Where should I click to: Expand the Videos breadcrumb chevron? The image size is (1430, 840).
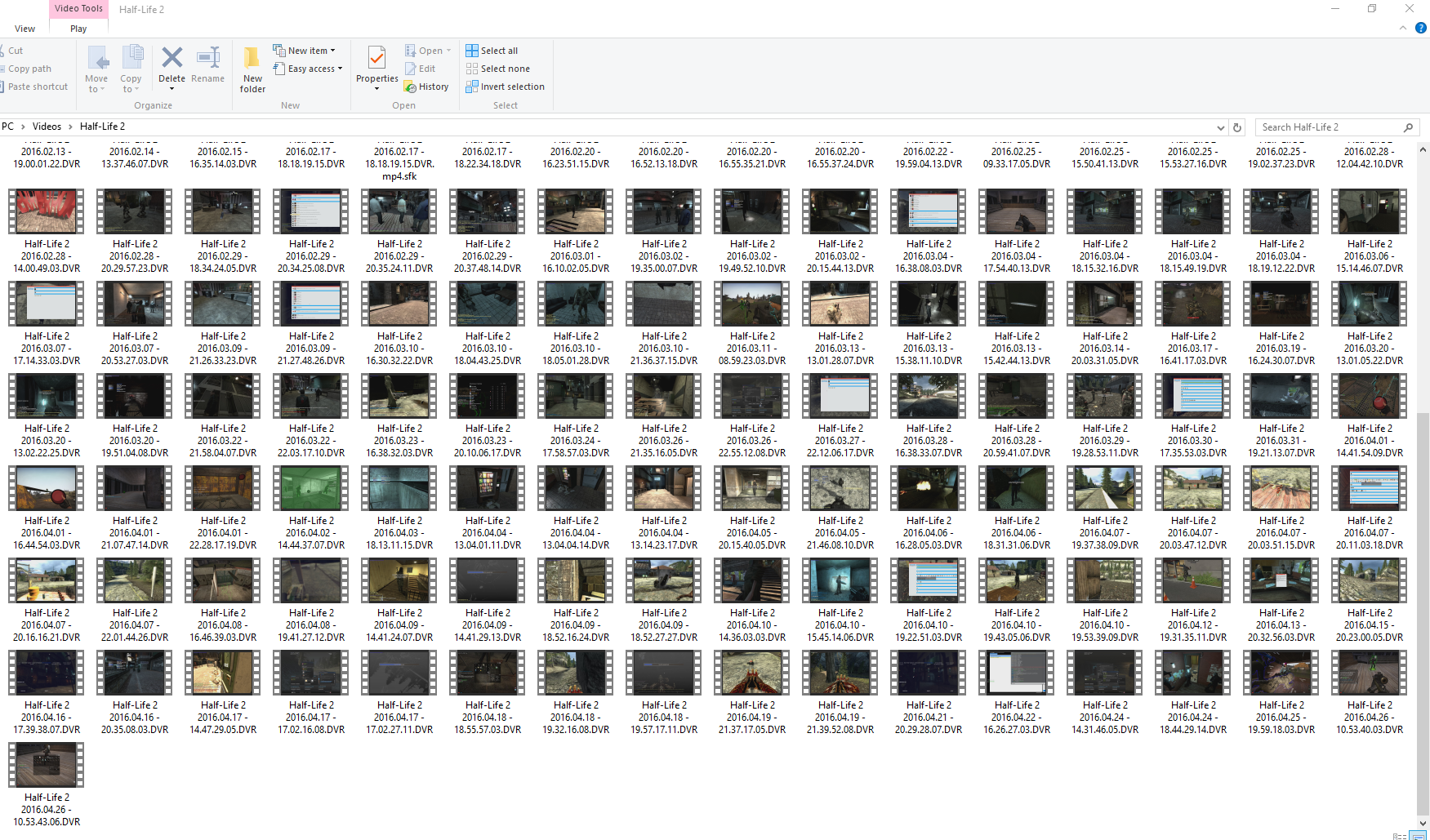tap(70, 127)
